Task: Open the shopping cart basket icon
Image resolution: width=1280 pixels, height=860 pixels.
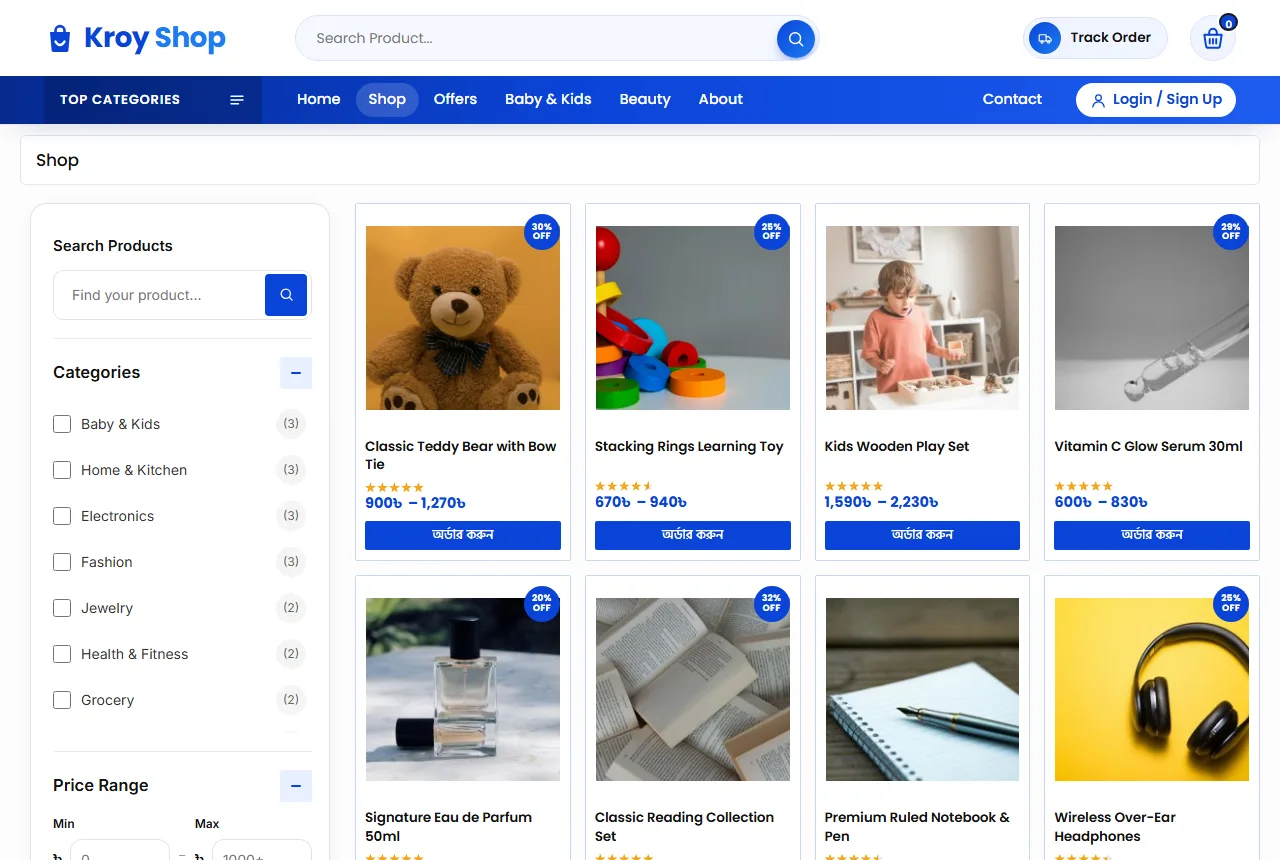Action: [x=1213, y=39]
